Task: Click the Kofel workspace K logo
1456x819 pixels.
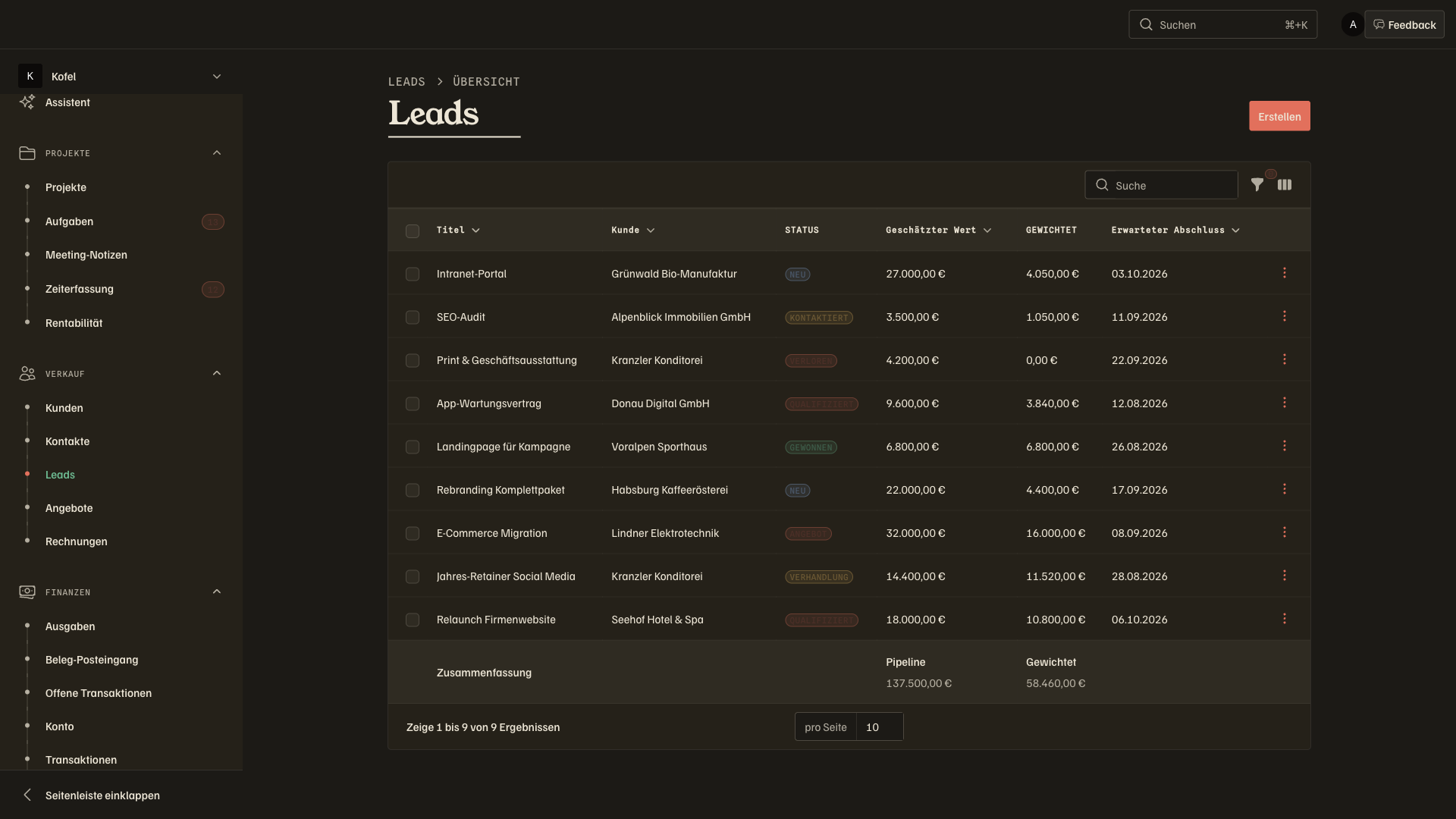Action: click(30, 76)
